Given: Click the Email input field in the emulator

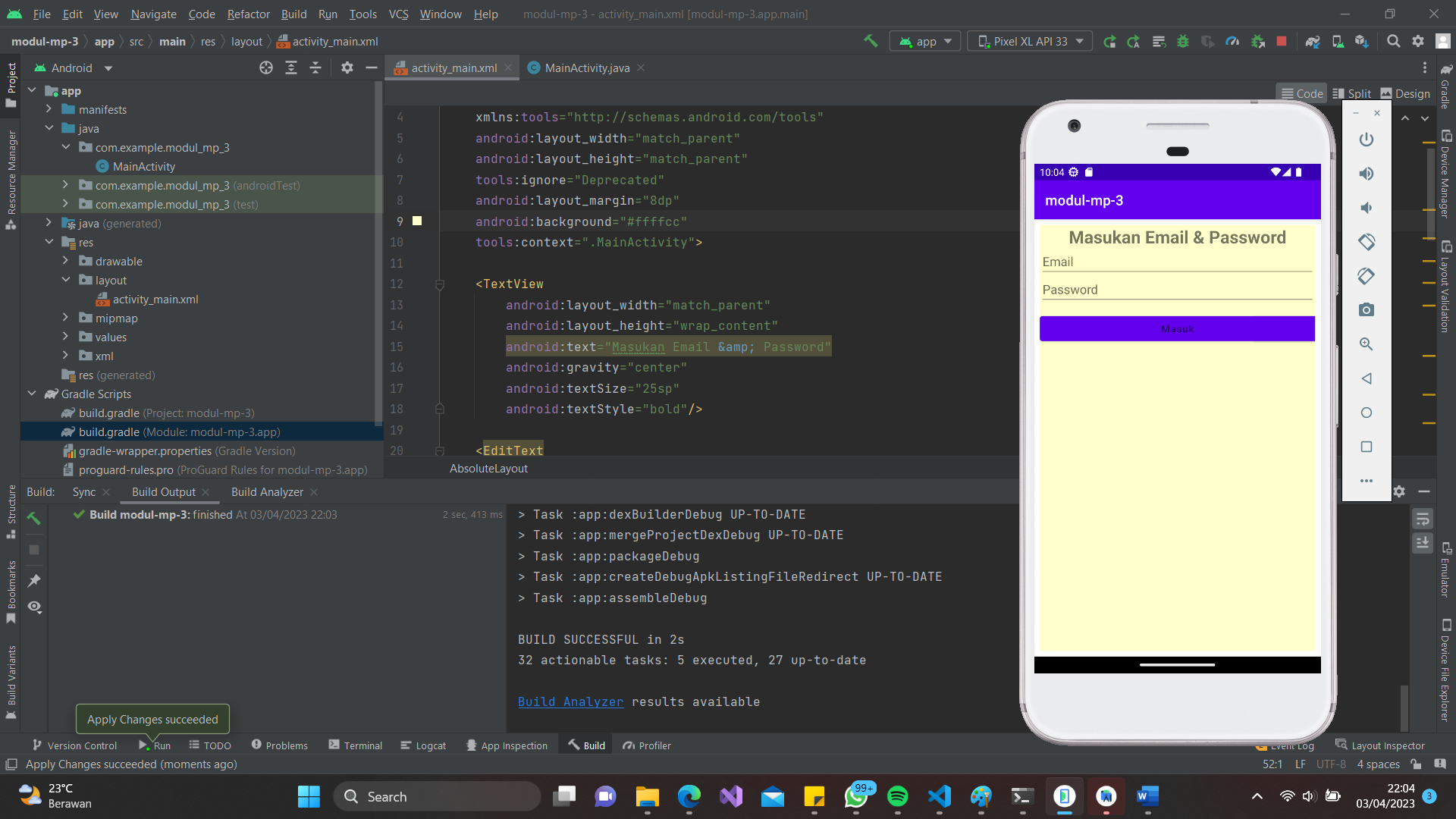Looking at the screenshot, I should pos(1176,262).
